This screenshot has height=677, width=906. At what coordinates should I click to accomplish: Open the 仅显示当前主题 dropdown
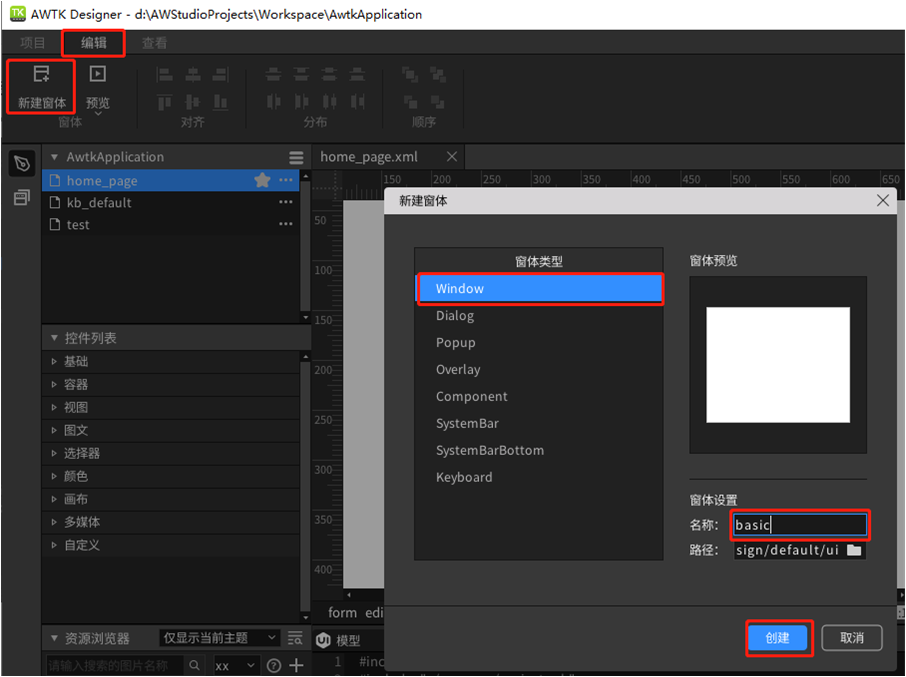coord(219,638)
